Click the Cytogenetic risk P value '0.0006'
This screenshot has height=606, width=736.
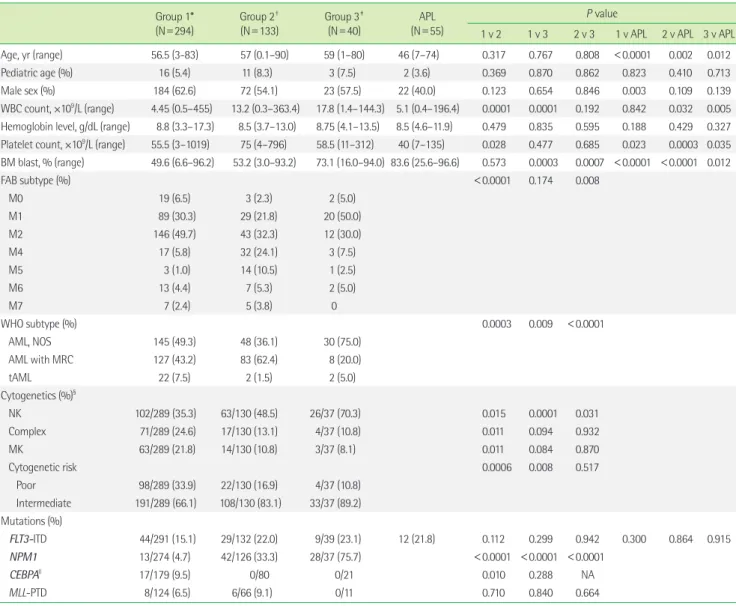click(497, 467)
